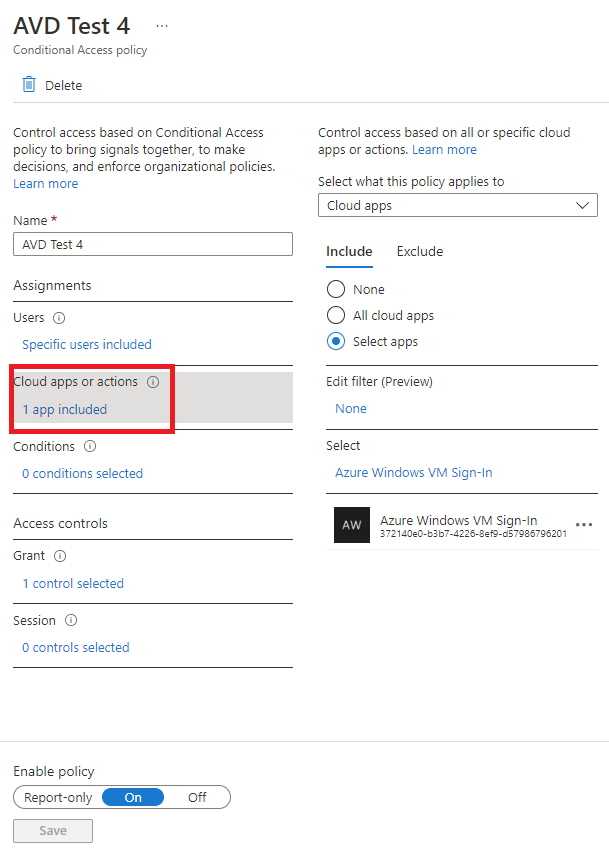The width and height of the screenshot is (609, 853).
Task: Click Azure Windows VM Sign-In link under Select
Action: coord(414,473)
